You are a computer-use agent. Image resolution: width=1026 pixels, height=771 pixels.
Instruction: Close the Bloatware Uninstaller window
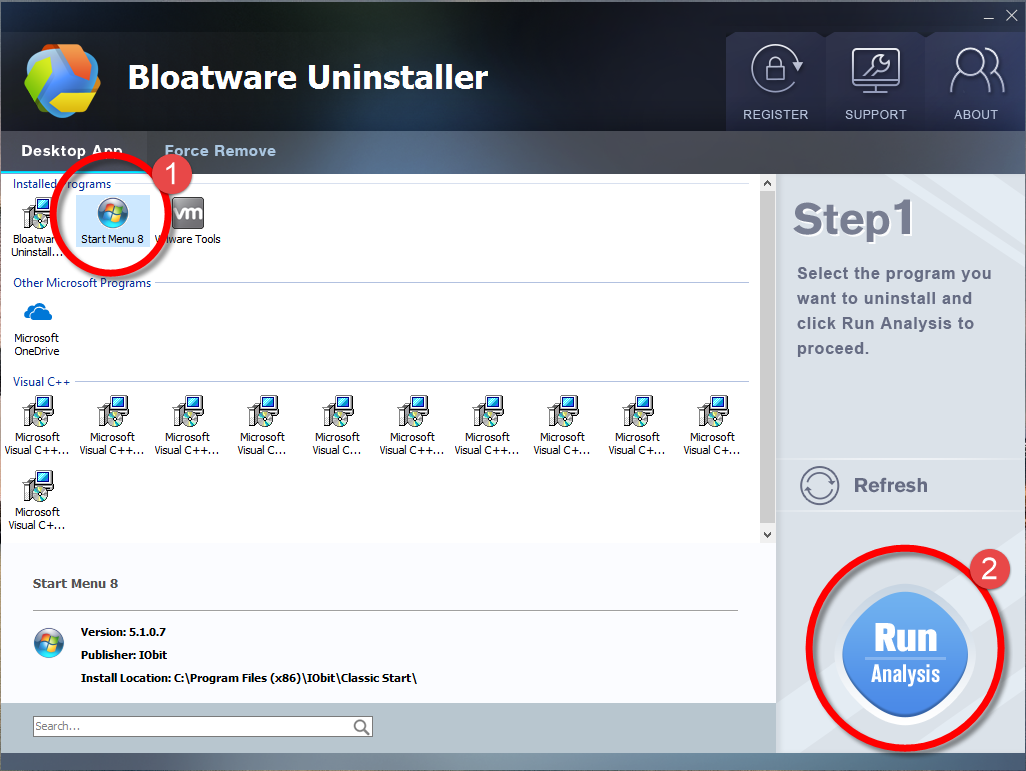[x=1012, y=16]
